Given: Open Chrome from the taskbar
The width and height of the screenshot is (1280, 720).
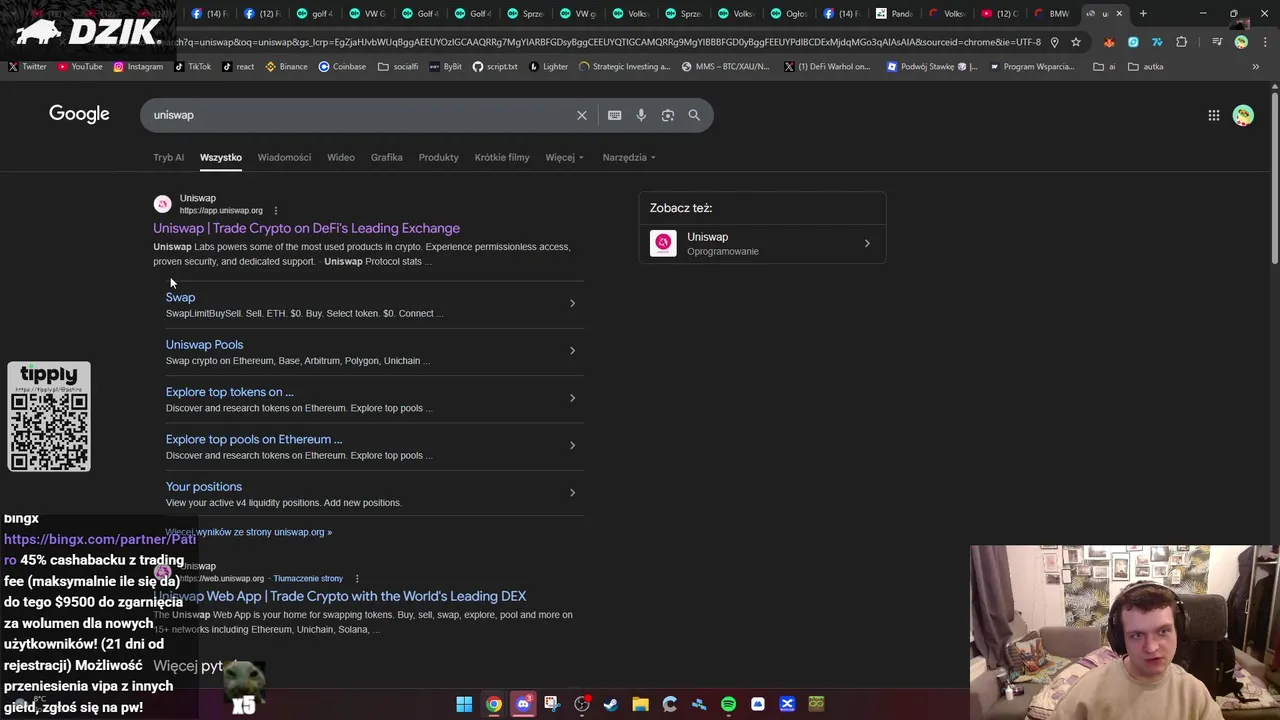Looking at the screenshot, I should (494, 704).
